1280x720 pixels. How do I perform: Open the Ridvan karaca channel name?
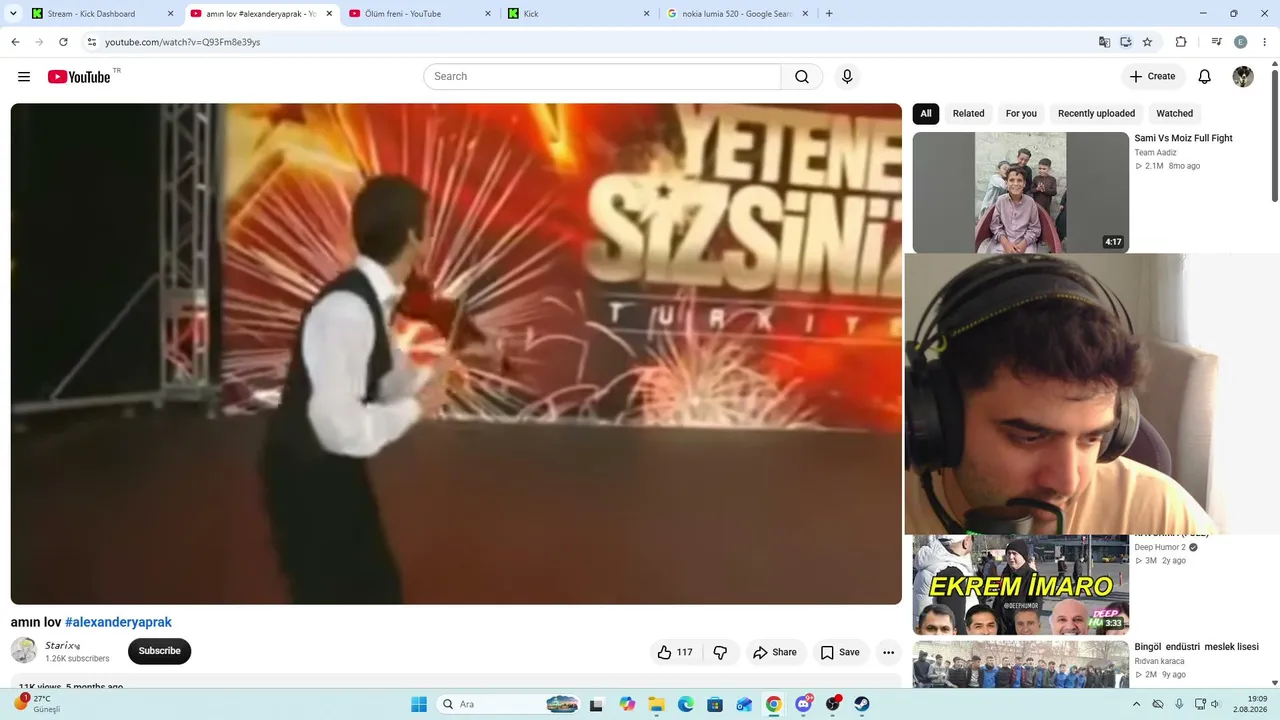click(x=1159, y=661)
